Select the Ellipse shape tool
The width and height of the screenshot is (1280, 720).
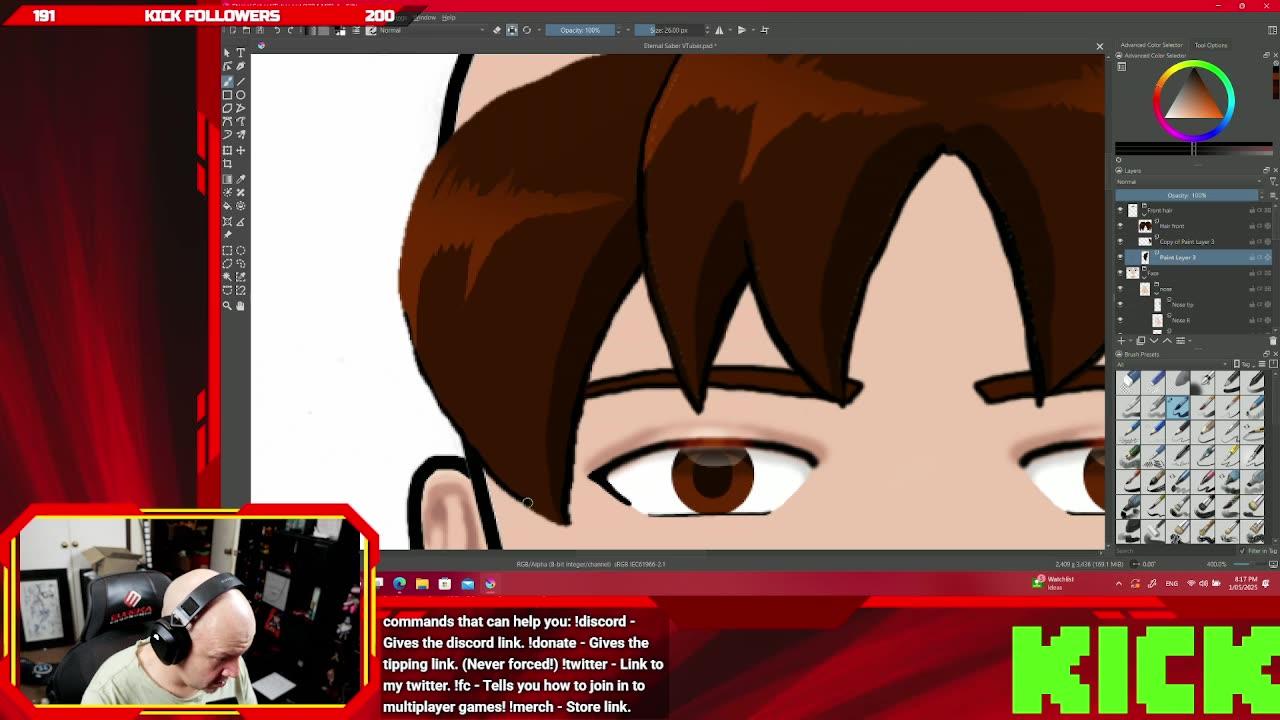click(240, 95)
